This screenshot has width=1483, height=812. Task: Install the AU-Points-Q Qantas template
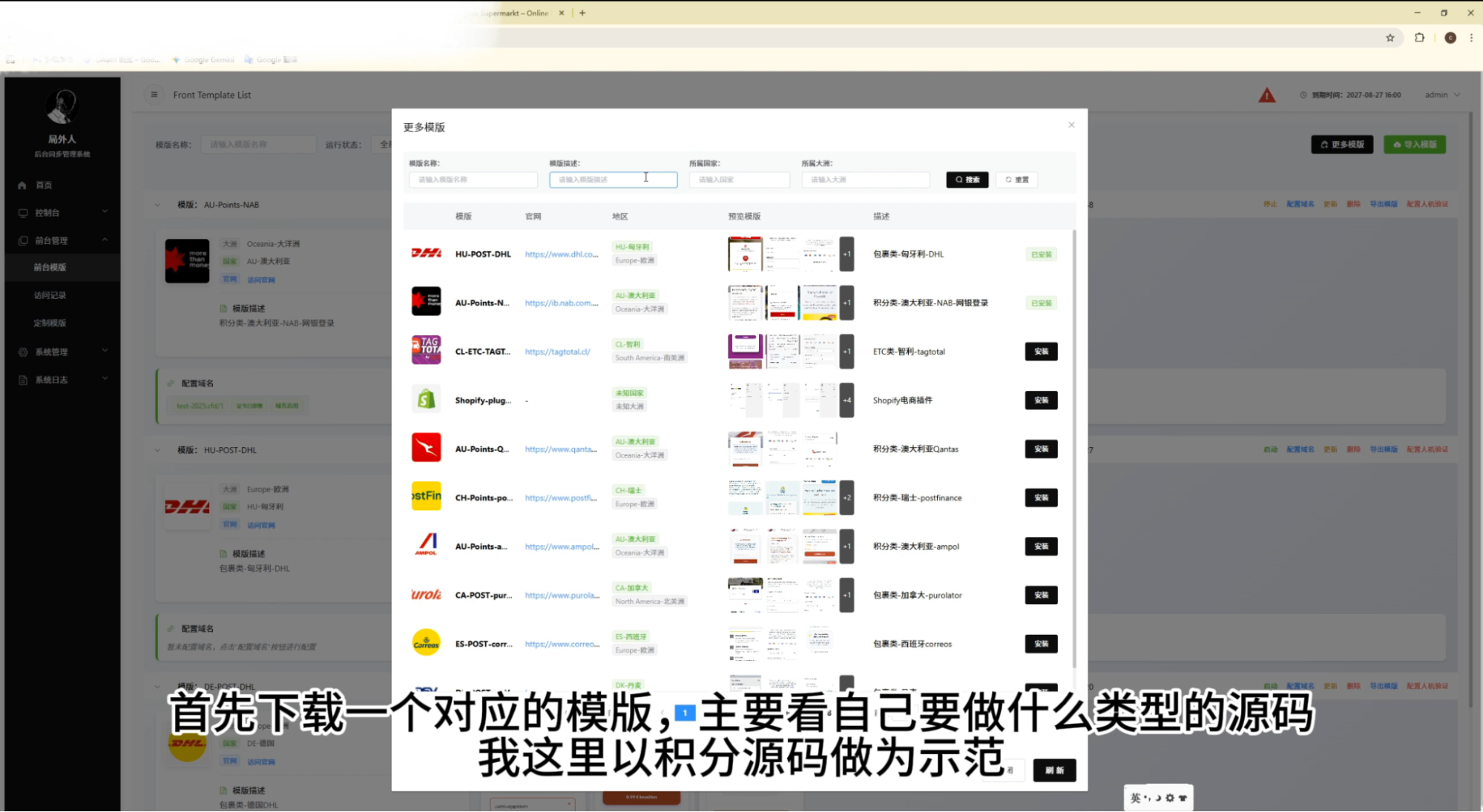1041,449
